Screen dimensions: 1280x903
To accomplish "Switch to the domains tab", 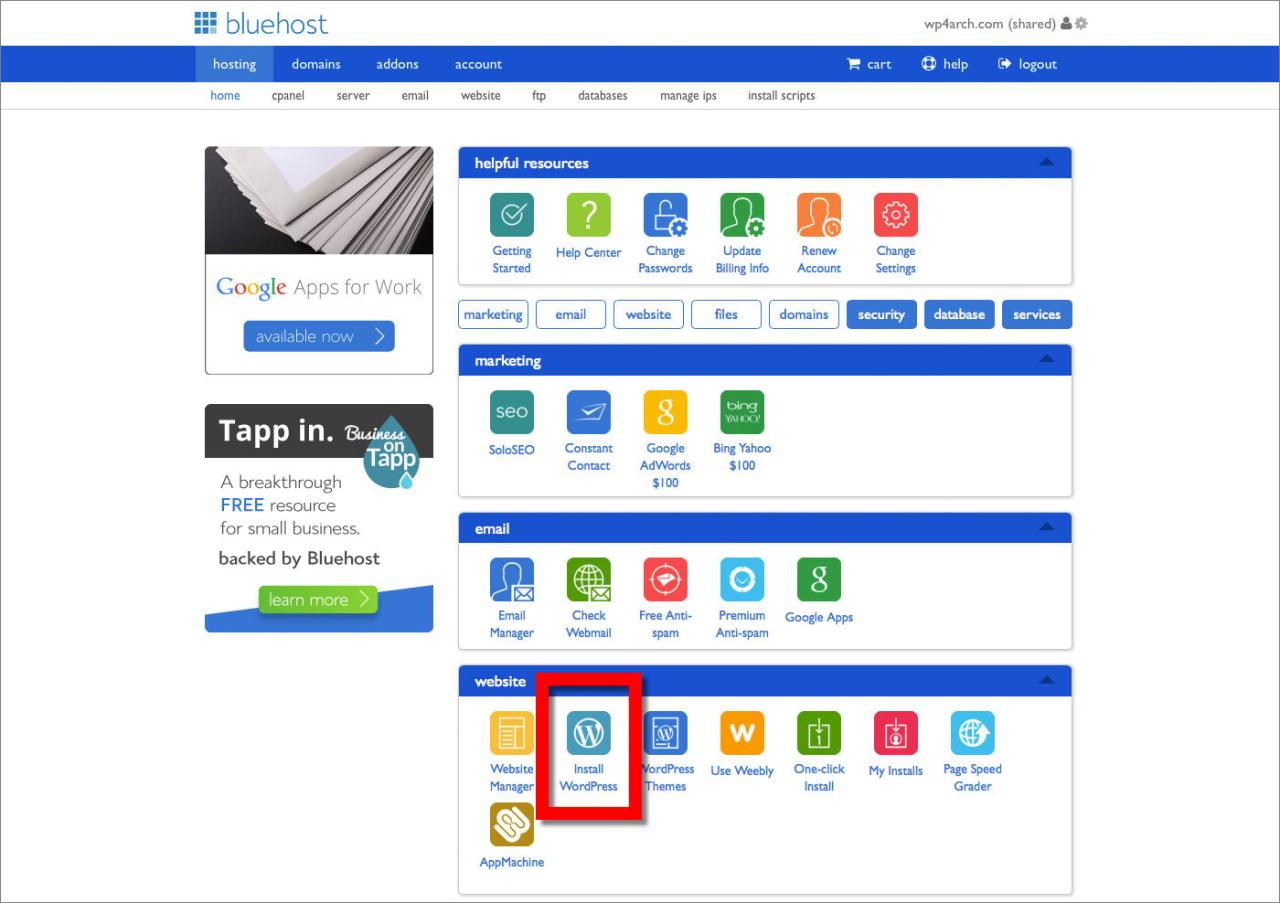I will tap(316, 64).
